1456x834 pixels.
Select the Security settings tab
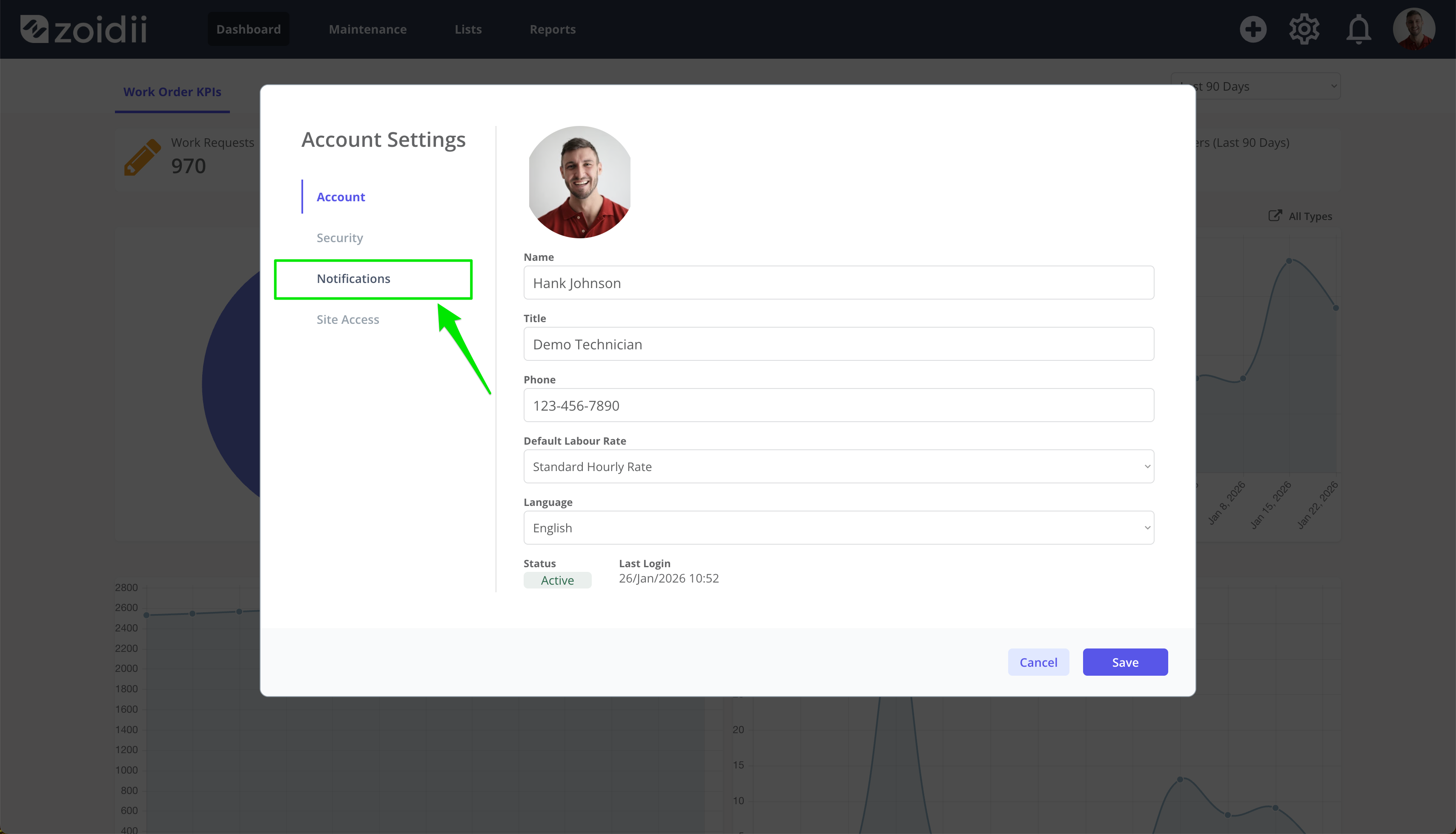[x=340, y=238]
